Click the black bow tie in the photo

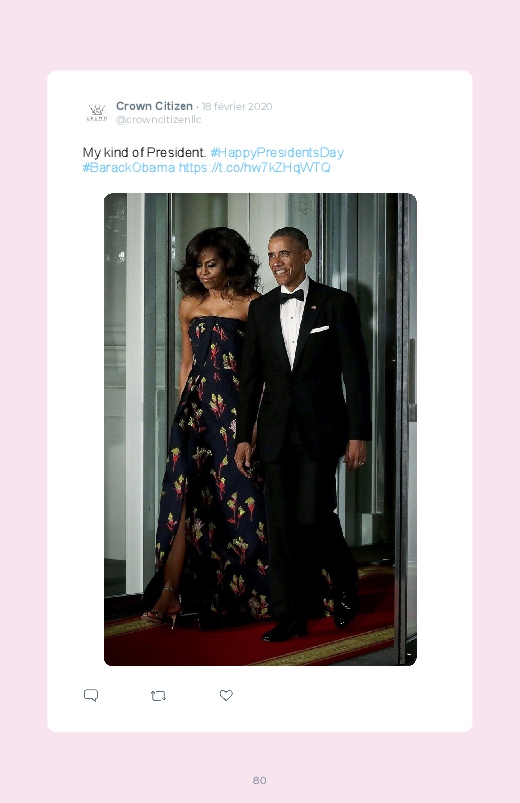coord(292,295)
